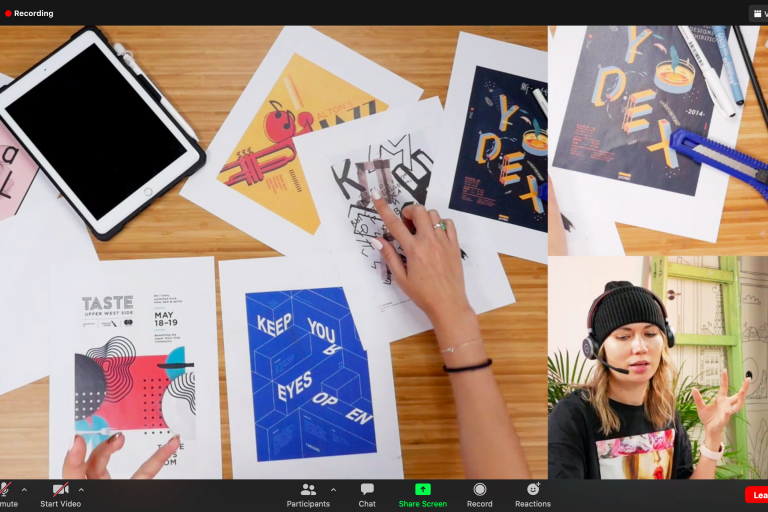Open audio options caret beside mute
The image size is (768, 512).
(24, 490)
